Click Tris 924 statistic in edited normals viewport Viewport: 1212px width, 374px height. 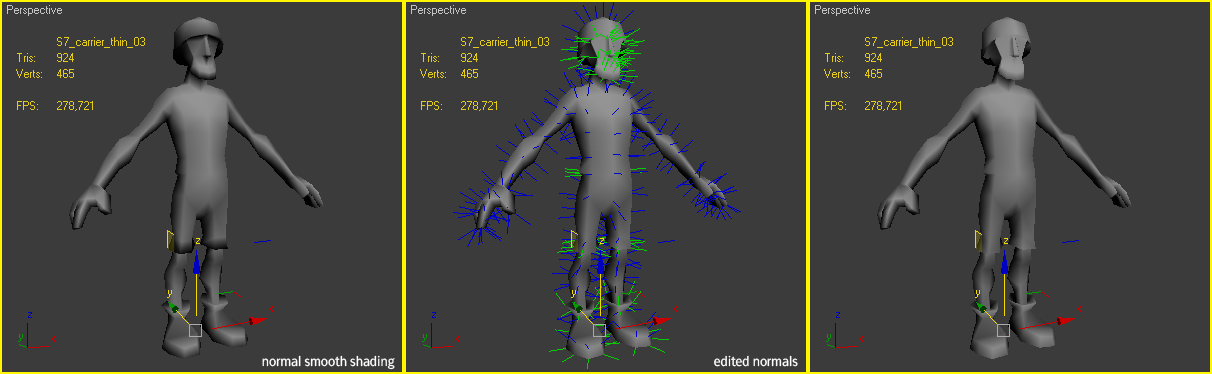450,58
